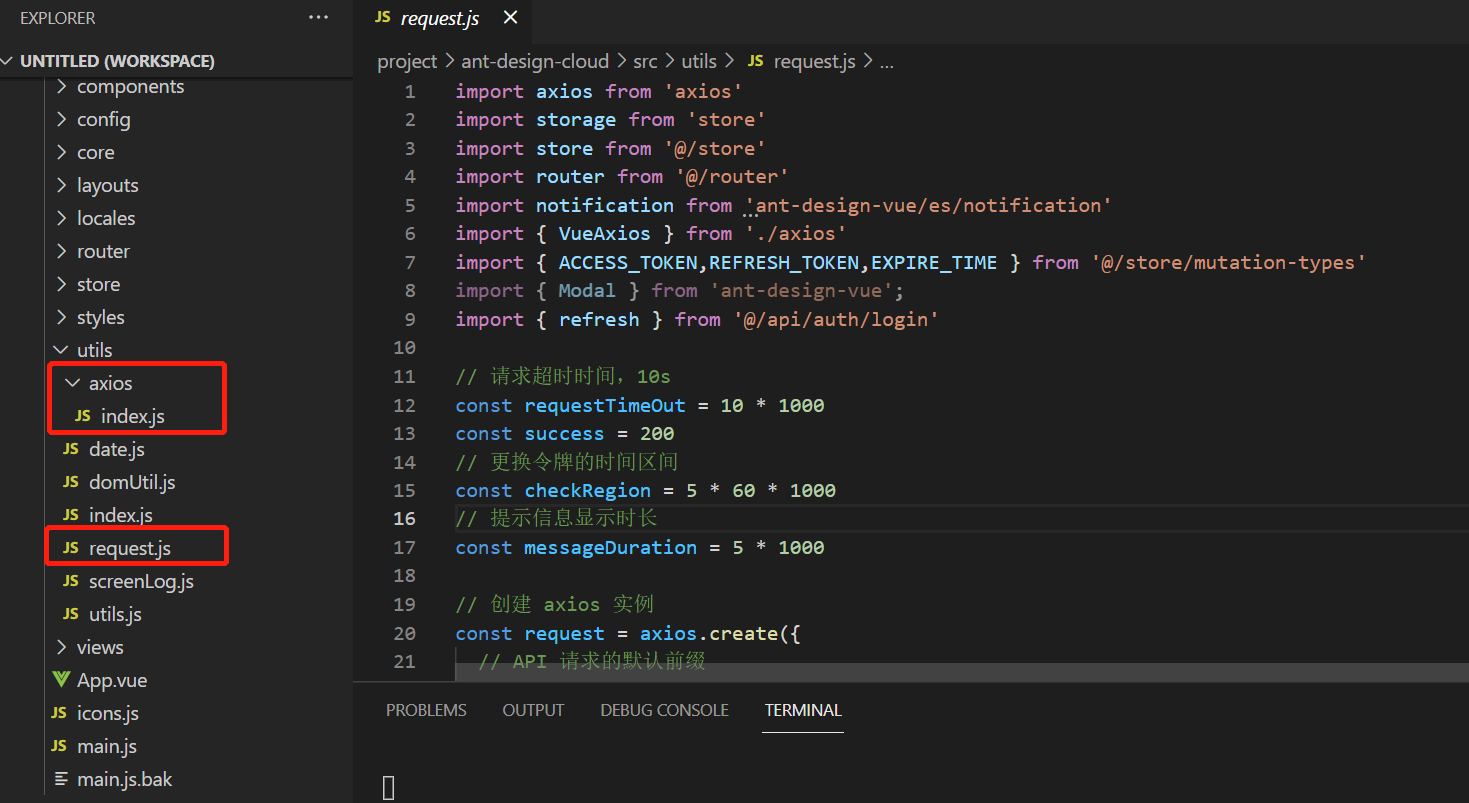Click 'Modal' on line 8
Screen dimensions: 1469x803
click(x=588, y=291)
